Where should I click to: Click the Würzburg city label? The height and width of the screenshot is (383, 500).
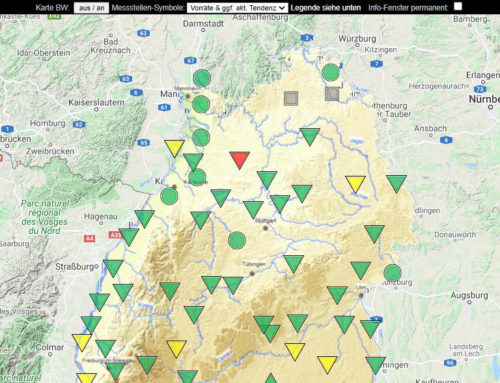(357, 39)
